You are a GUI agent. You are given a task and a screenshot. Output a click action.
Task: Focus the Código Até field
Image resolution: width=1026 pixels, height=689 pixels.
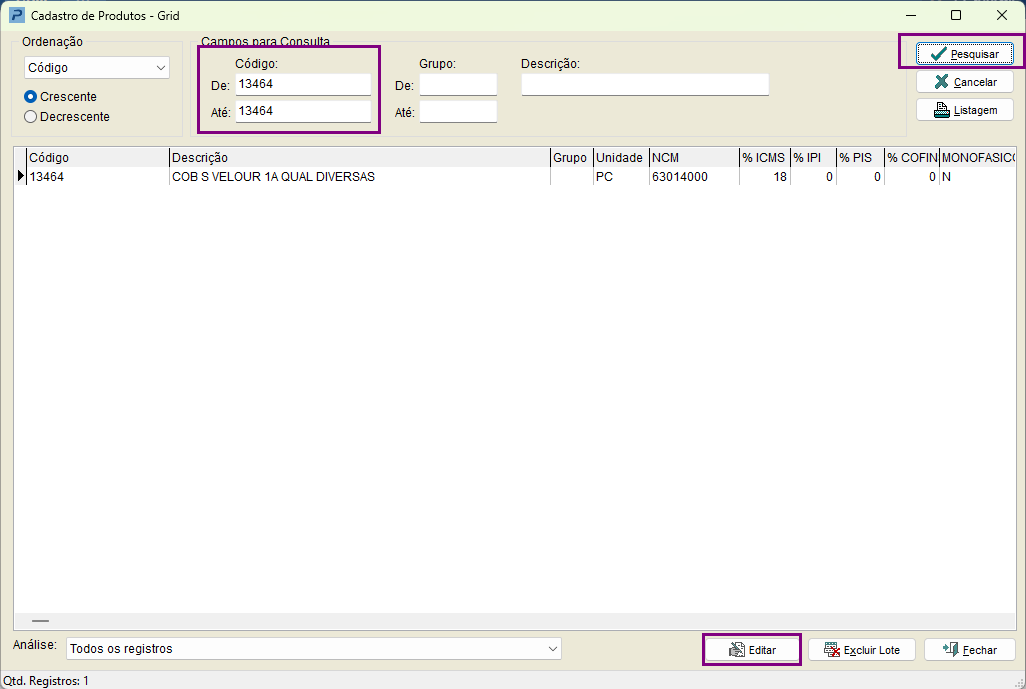(x=303, y=111)
